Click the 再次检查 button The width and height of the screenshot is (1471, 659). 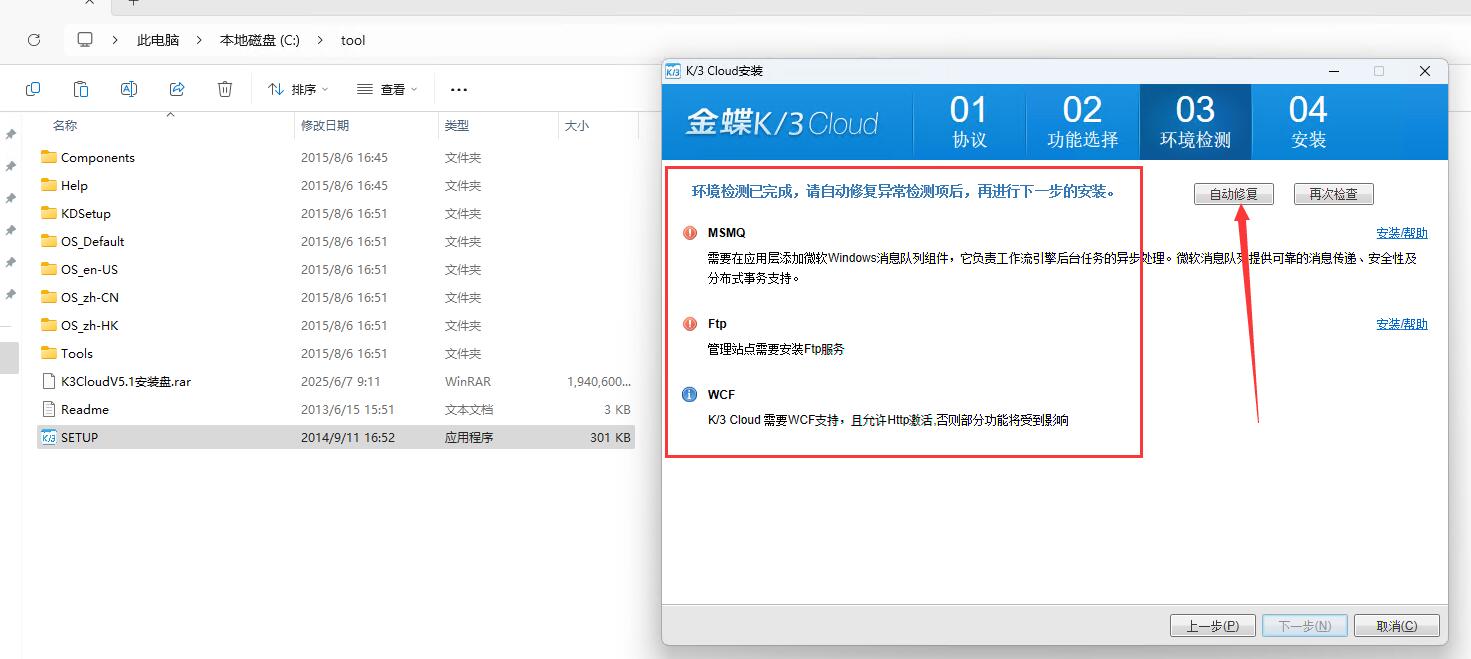[1333, 194]
